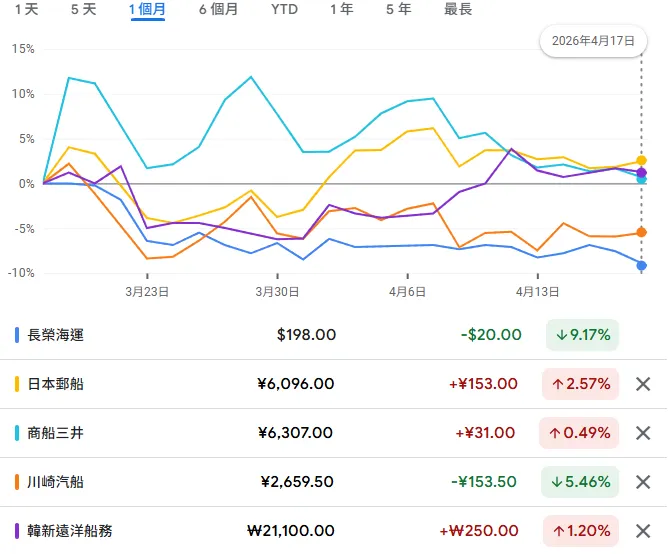Select the 1 個月 range tab
Image resolution: width=672 pixels, height=554 pixels.
(x=147, y=9)
